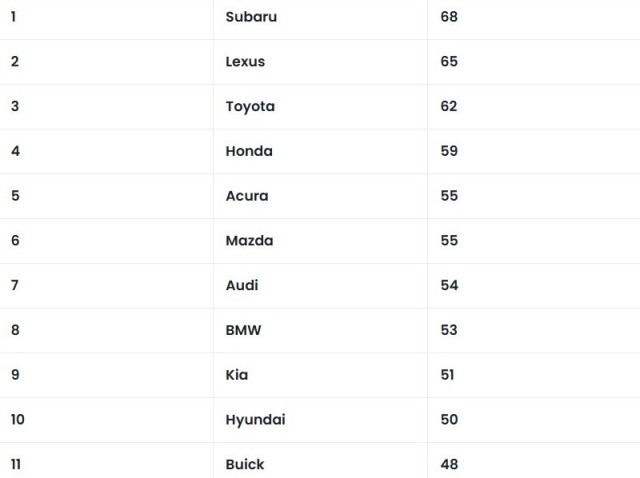Click the Buick entry
Image resolution: width=640 pixels, height=478 pixels.
click(245, 464)
